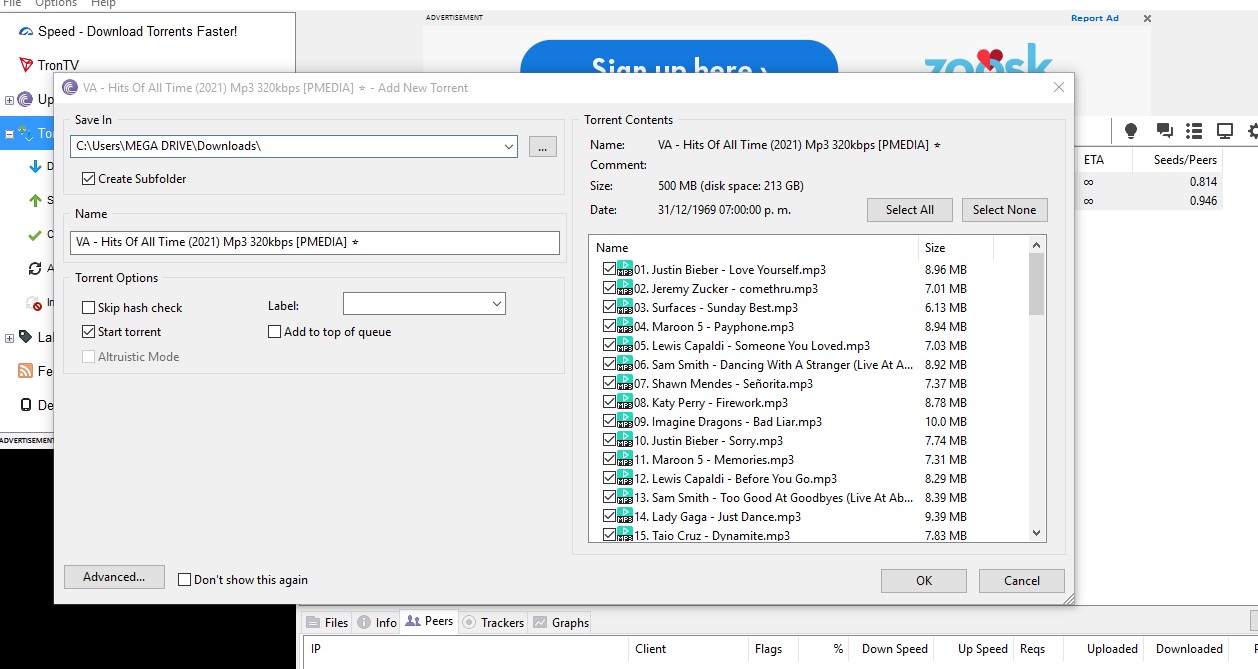
Task: Click MP3 icon of Justin Bieber Love Yourself
Action: (625, 269)
